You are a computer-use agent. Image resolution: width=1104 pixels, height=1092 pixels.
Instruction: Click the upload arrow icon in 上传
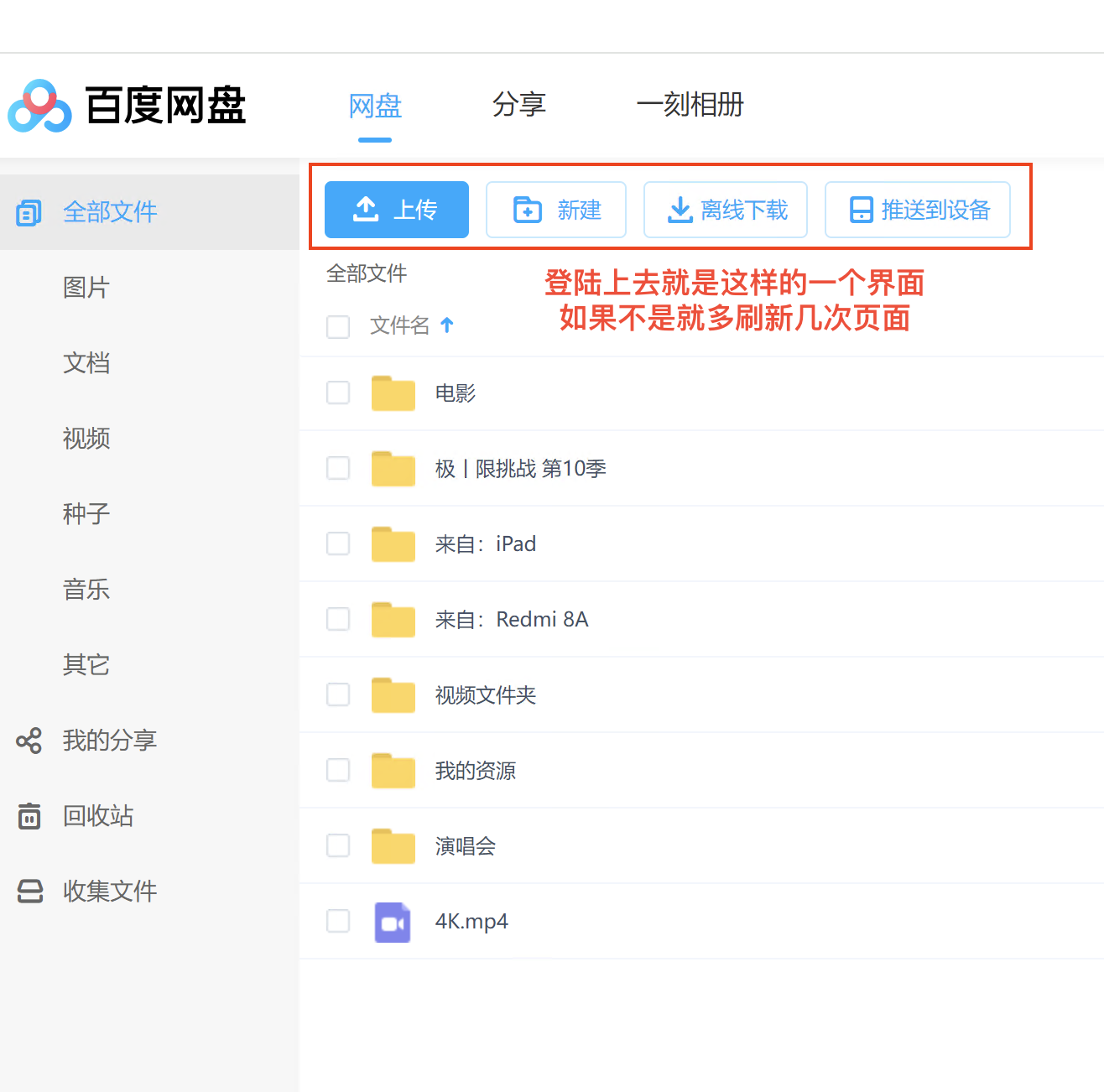[366, 210]
